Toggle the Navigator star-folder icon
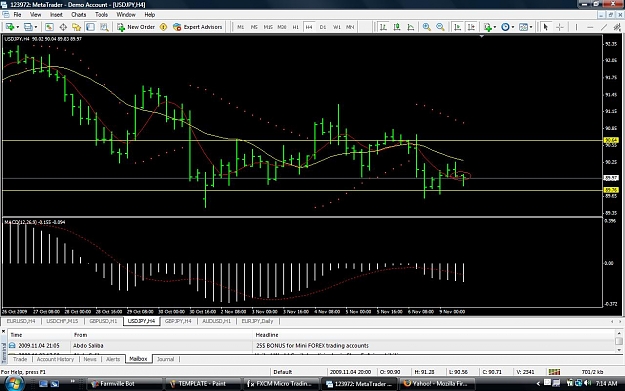 point(77,27)
